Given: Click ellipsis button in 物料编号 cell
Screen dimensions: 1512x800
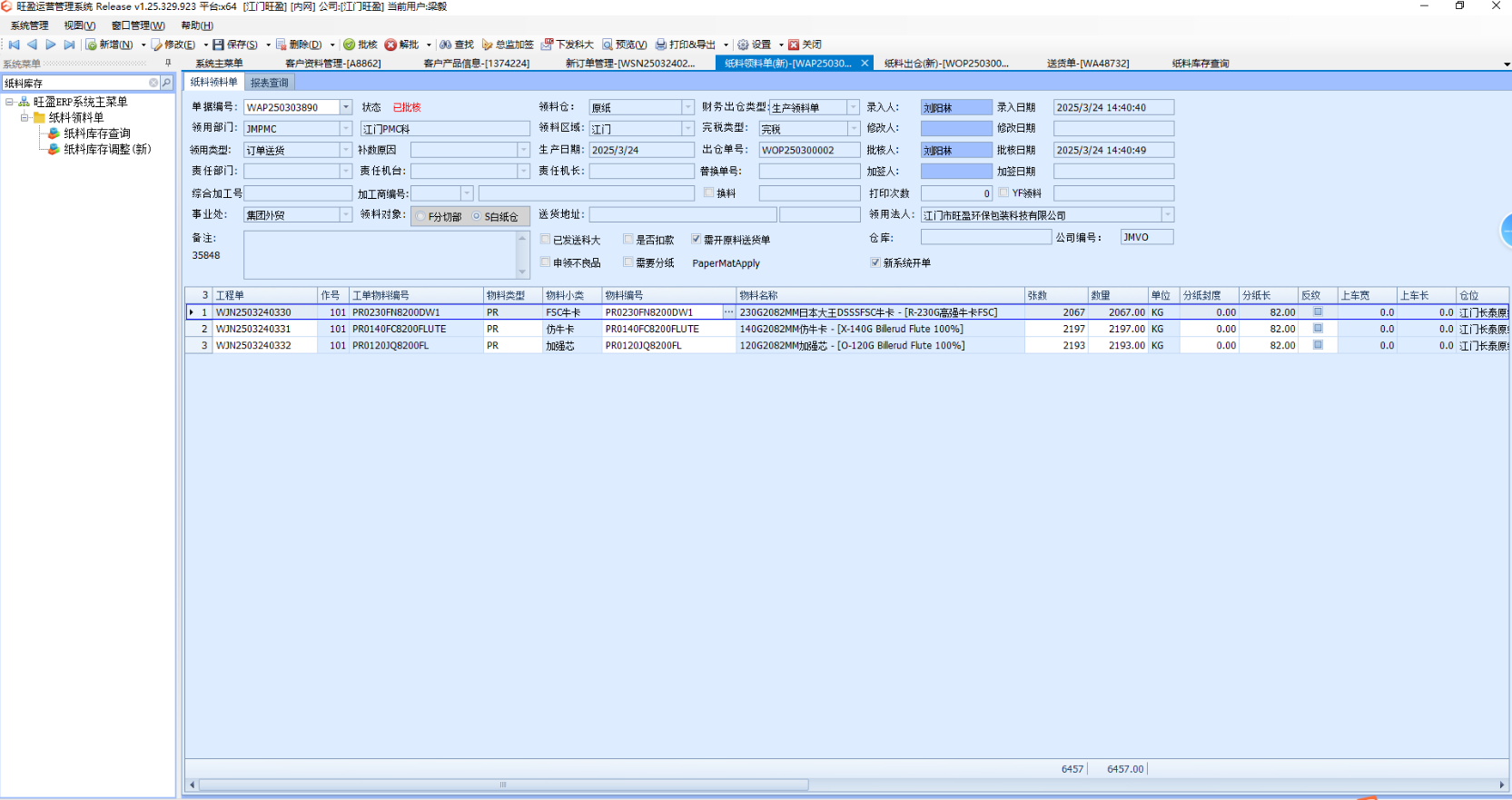Looking at the screenshot, I should click(x=728, y=311).
